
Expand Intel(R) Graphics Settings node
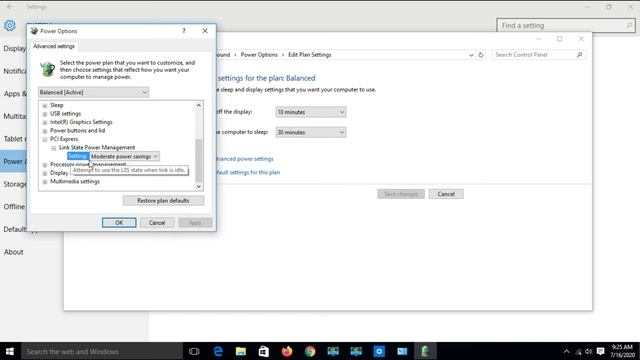tap(45, 122)
